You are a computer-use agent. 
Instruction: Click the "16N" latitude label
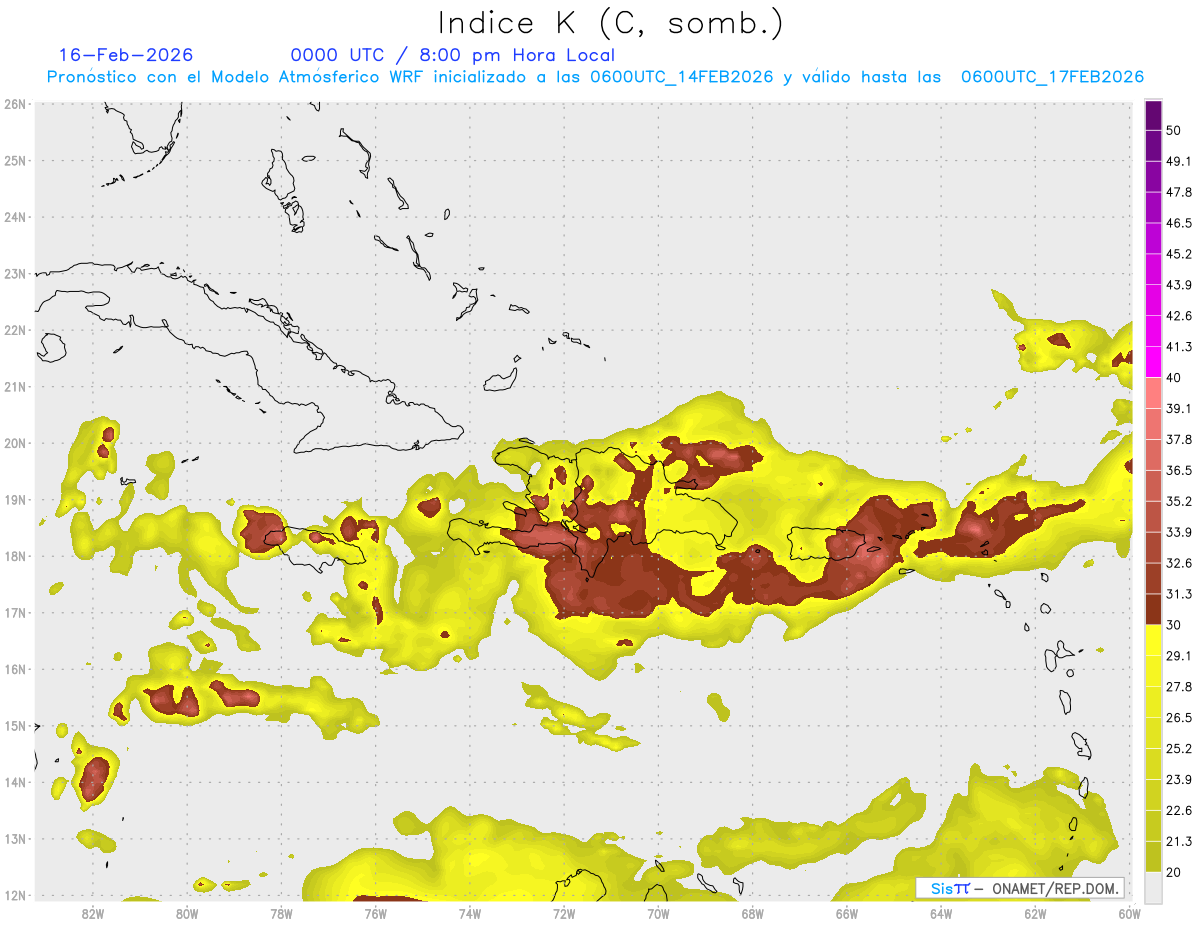click(x=14, y=669)
